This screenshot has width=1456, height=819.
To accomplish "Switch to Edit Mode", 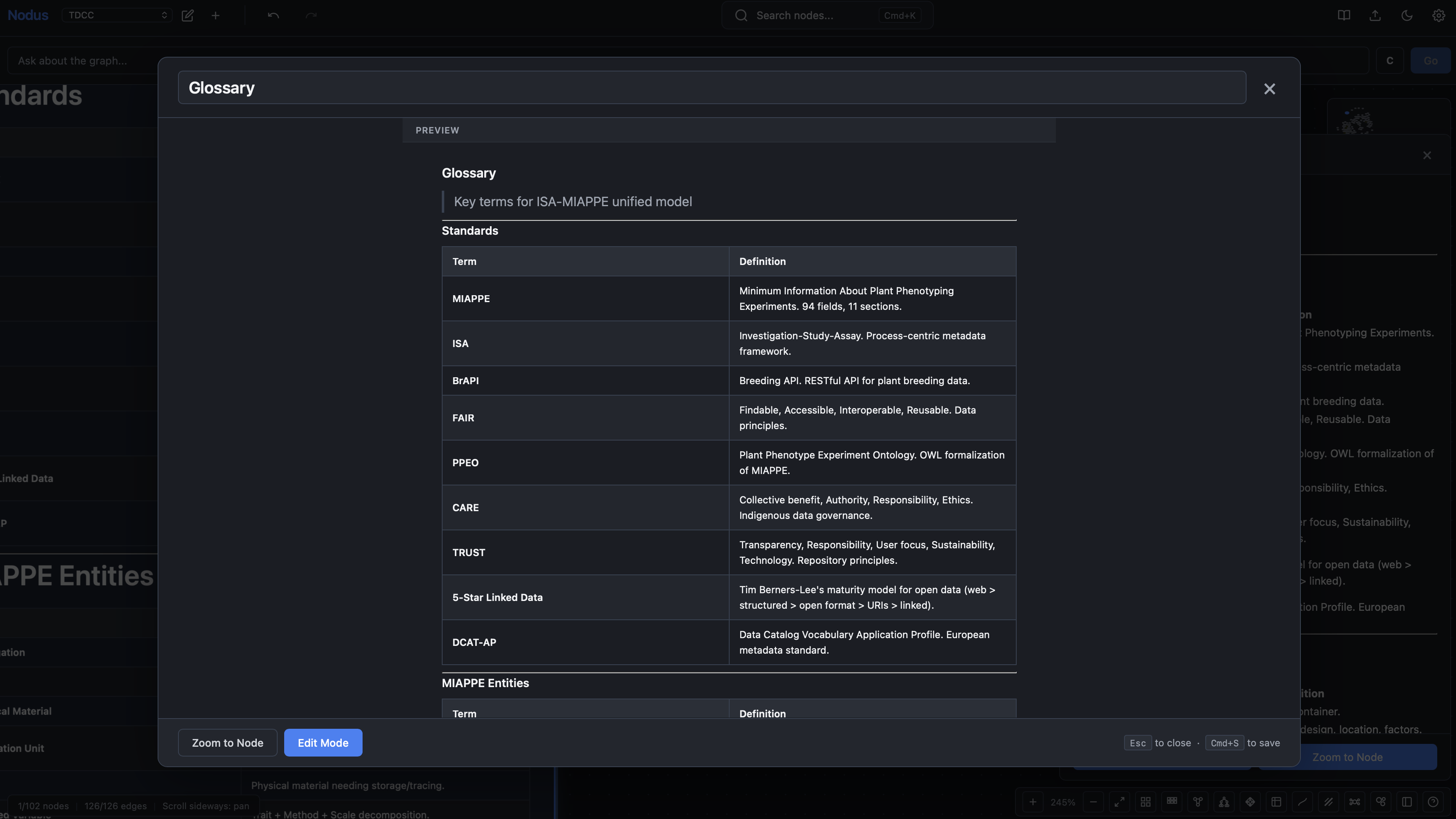I will [323, 743].
